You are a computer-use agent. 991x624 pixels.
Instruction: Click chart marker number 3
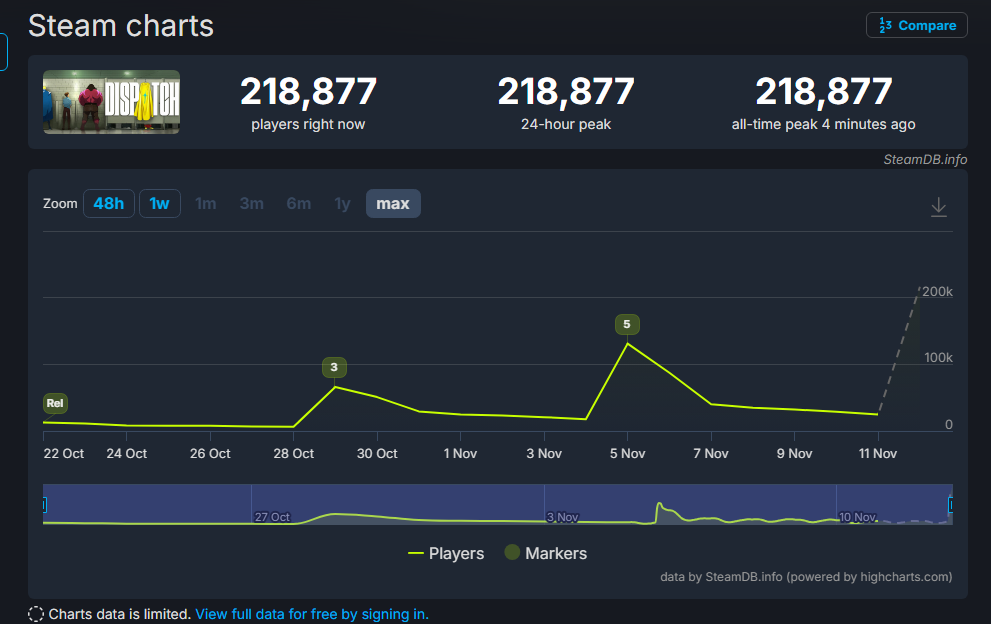[x=334, y=367]
